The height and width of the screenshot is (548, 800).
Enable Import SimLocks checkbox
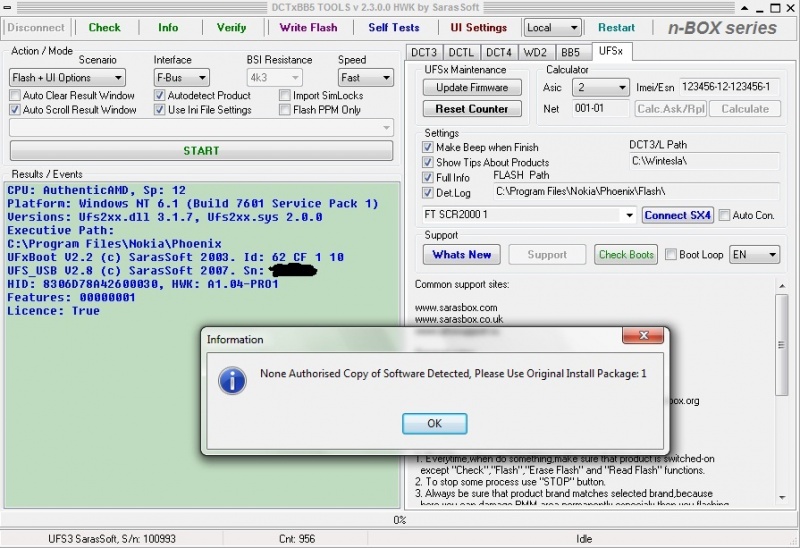[285, 95]
